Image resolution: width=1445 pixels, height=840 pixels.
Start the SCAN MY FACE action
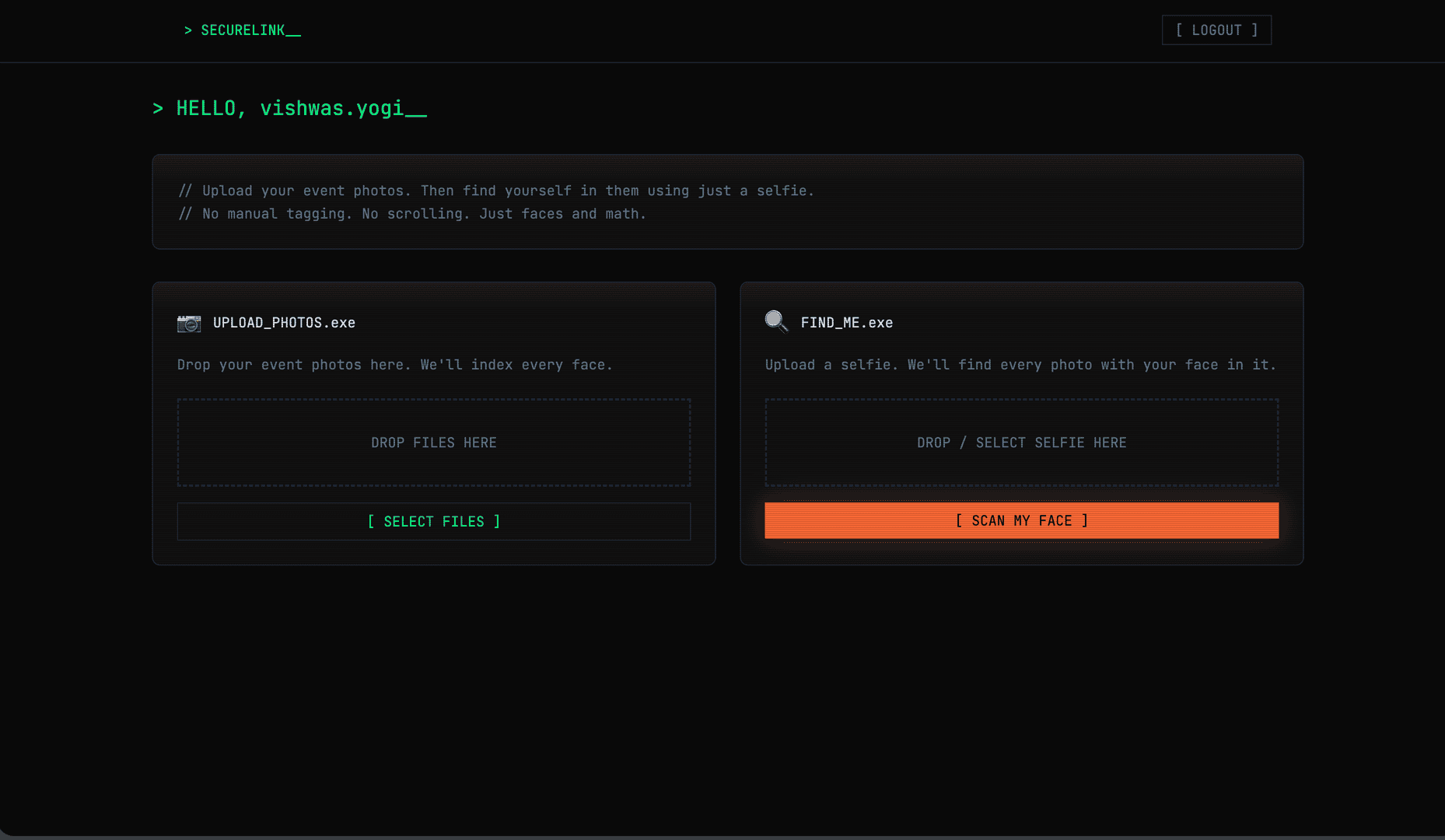tap(1021, 521)
